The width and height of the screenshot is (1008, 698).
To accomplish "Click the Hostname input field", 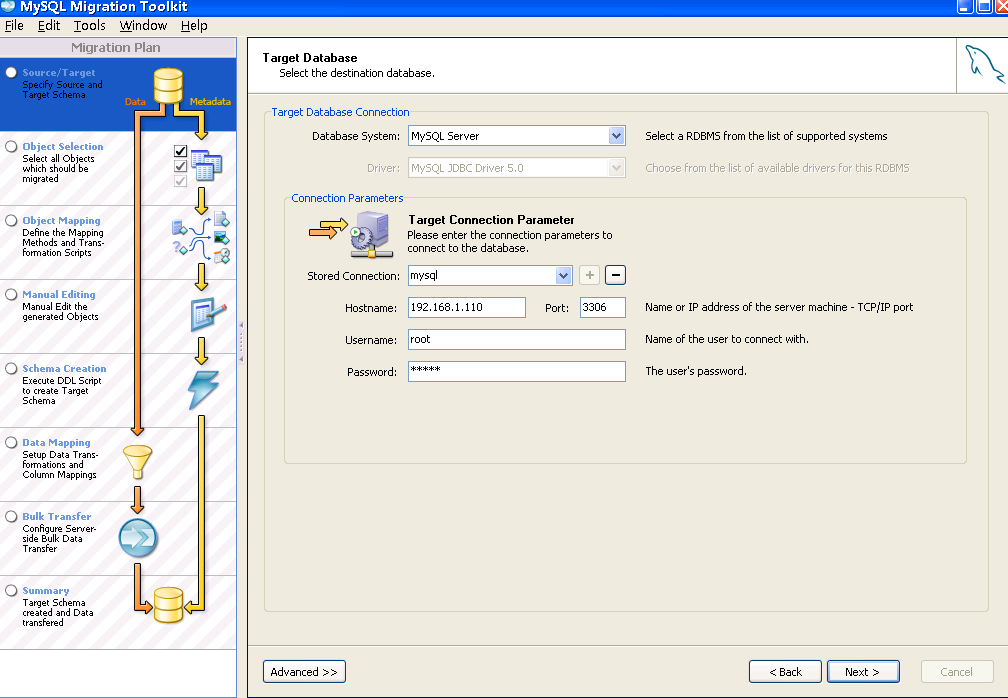I will tap(467, 307).
